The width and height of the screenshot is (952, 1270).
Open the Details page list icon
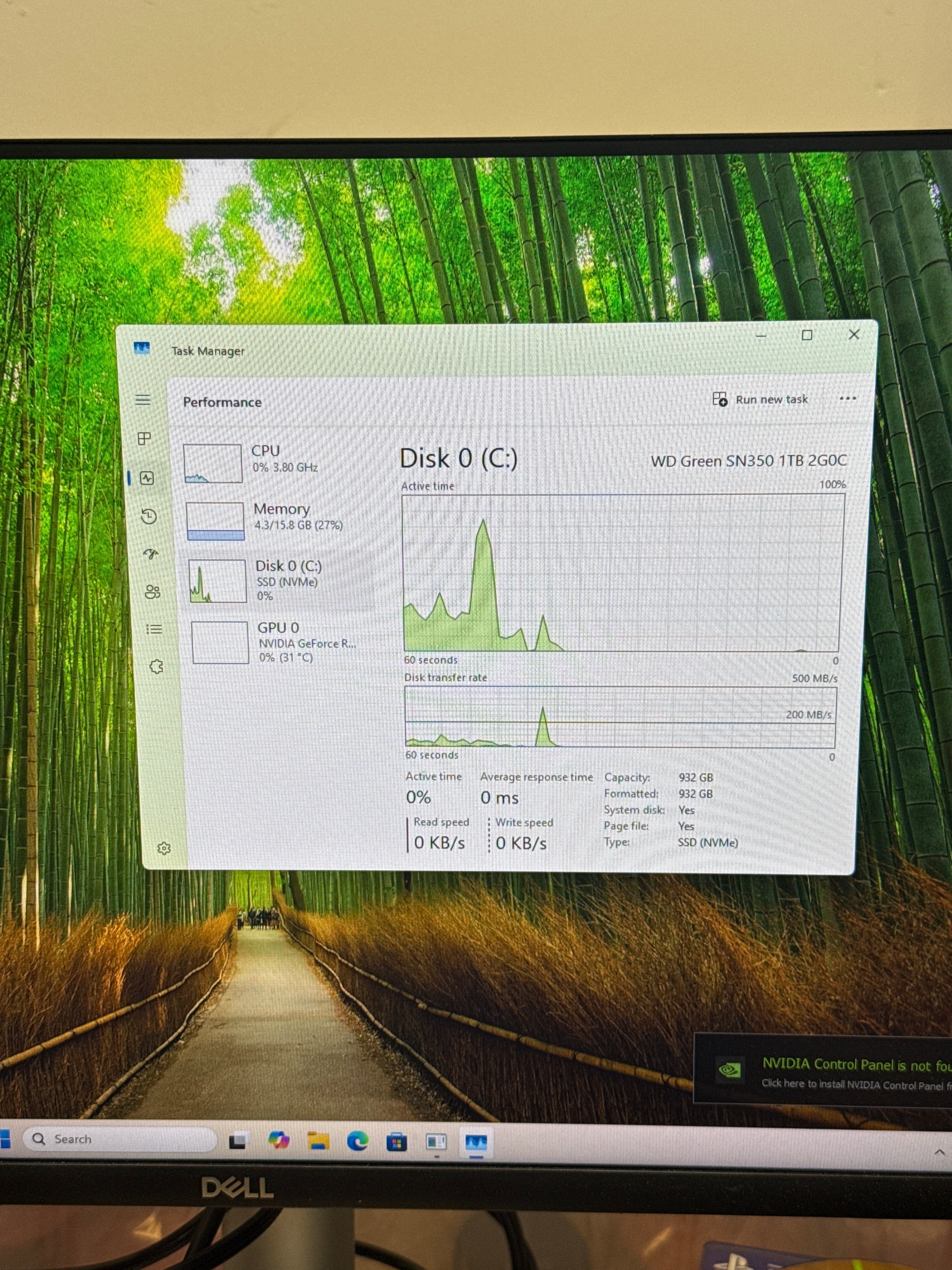(x=154, y=629)
